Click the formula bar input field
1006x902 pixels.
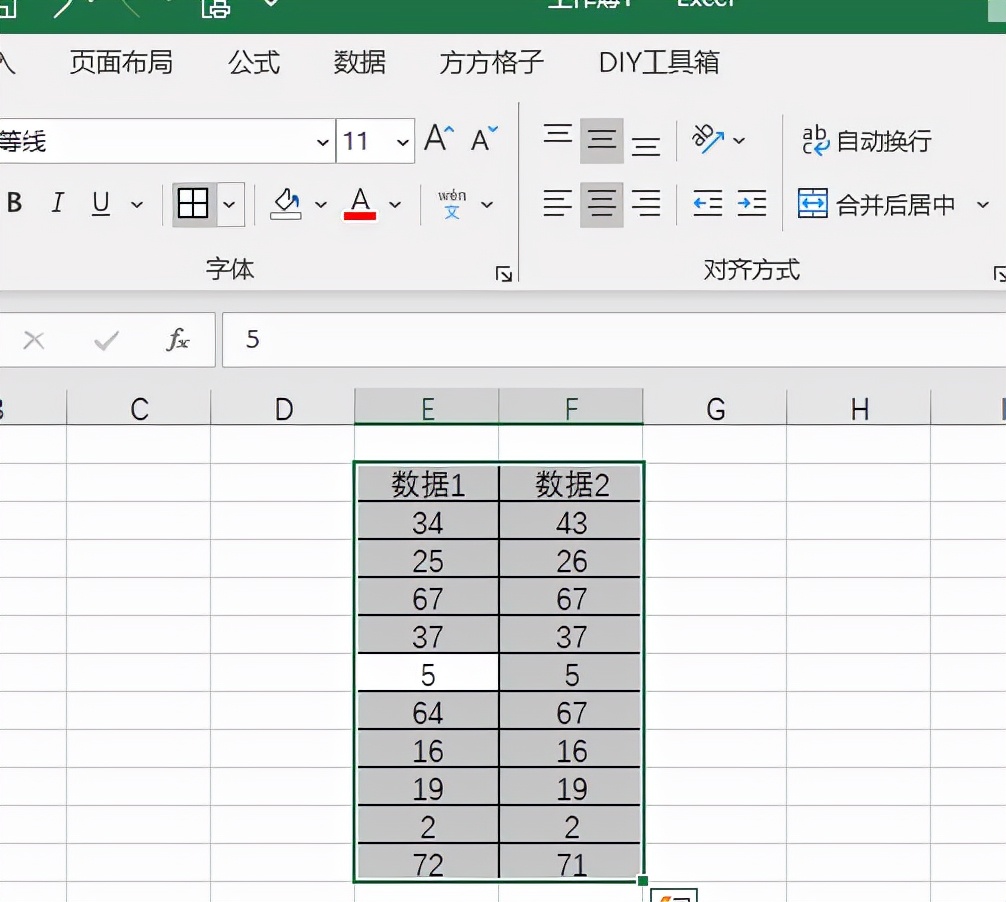pos(613,340)
